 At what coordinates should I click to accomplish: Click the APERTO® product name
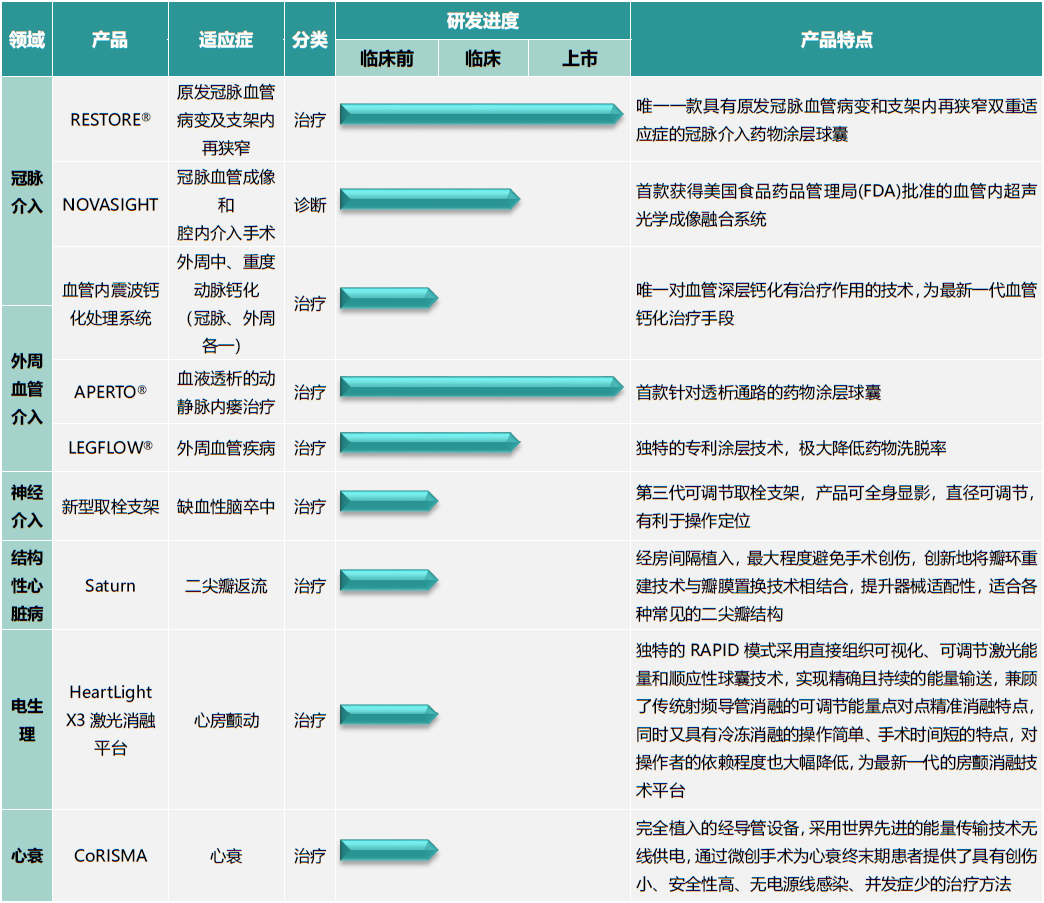click(x=110, y=392)
